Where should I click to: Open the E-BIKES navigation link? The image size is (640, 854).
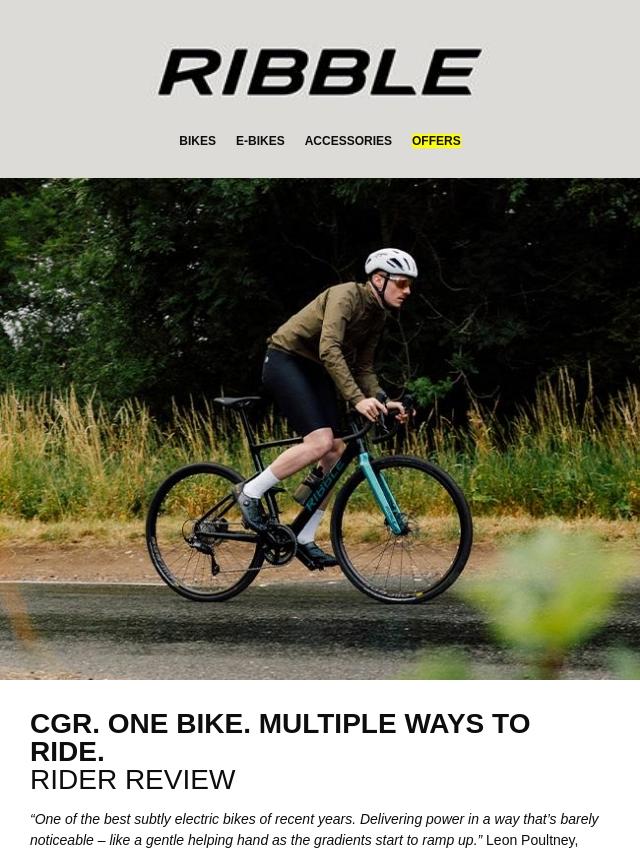click(260, 141)
